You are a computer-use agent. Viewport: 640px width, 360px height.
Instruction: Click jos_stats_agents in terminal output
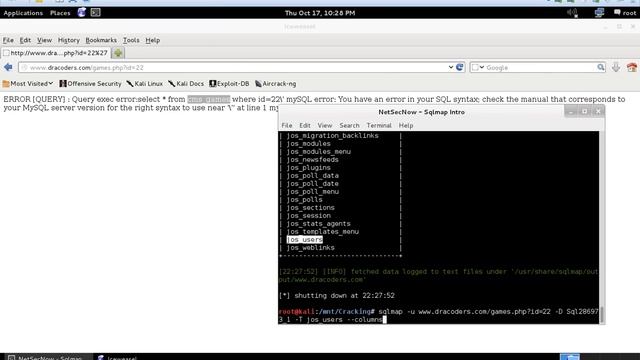click(318, 224)
